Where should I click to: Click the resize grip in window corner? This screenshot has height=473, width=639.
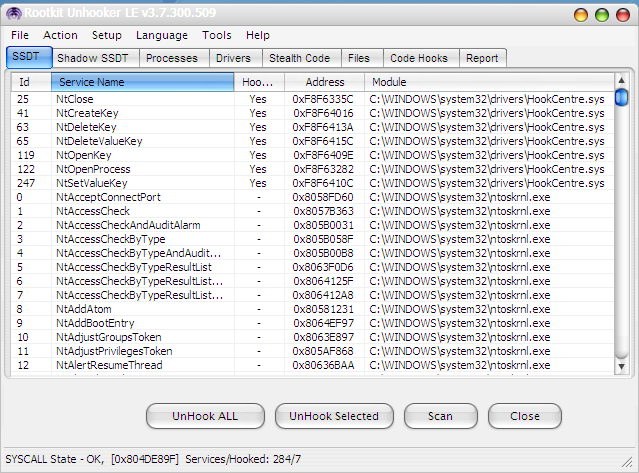pos(627,462)
